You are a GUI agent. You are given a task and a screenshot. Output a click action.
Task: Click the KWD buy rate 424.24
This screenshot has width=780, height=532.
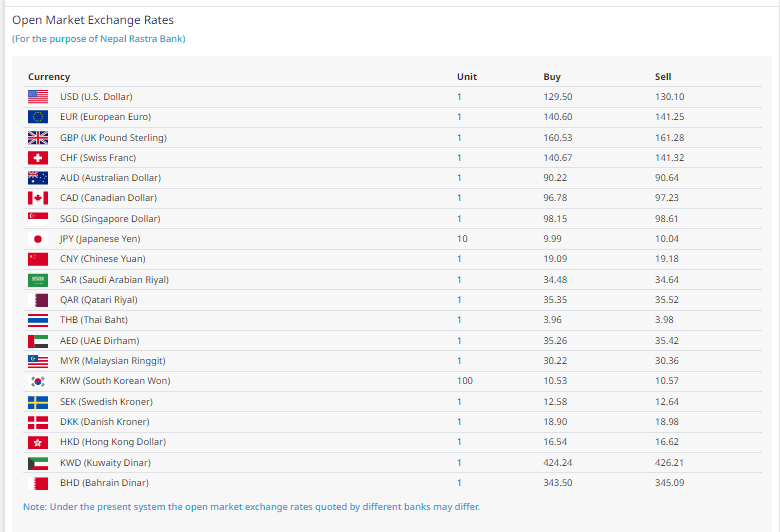558,463
